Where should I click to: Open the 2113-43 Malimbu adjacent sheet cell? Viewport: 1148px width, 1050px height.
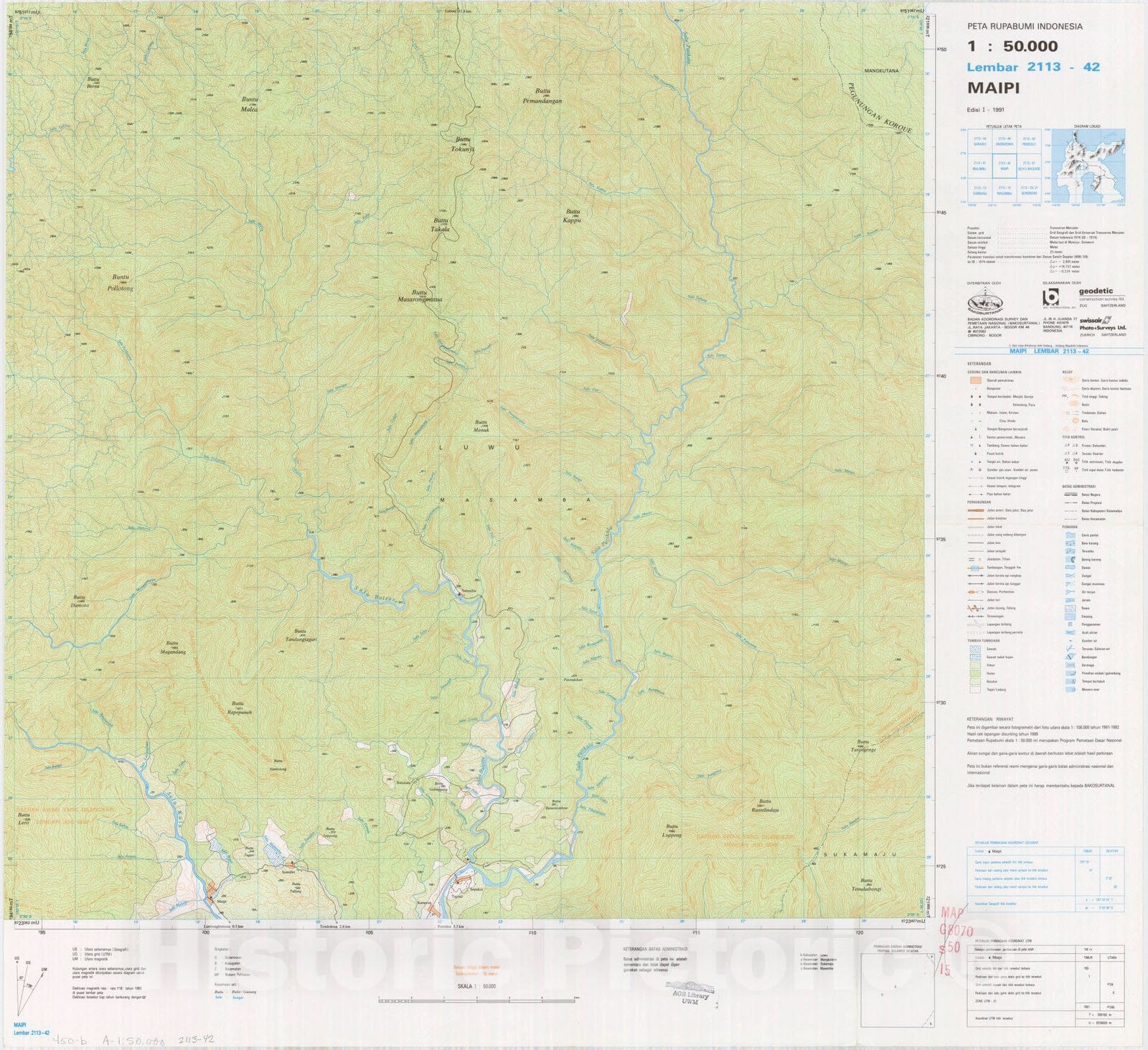[x=979, y=165]
